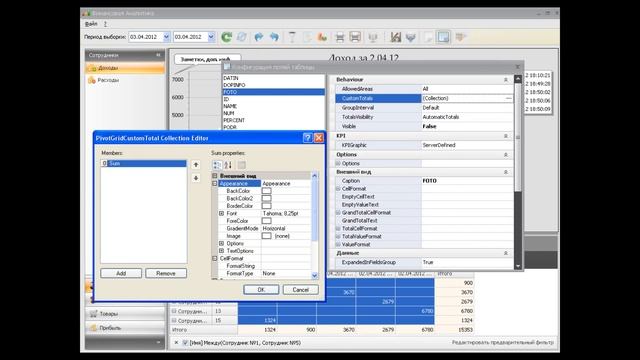Expand GrandTotalCellFormat property in field properties
The width and height of the screenshot is (640, 360).
[338, 213]
